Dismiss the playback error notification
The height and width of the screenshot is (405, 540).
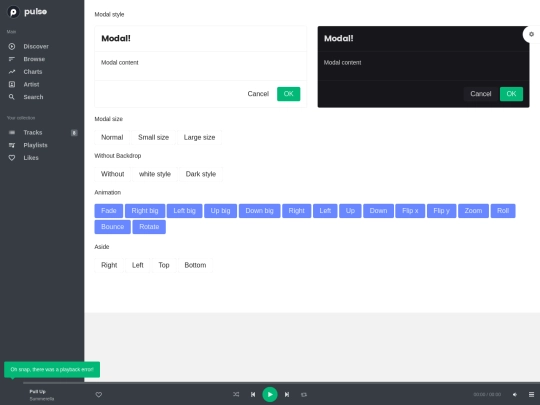(52, 370)
